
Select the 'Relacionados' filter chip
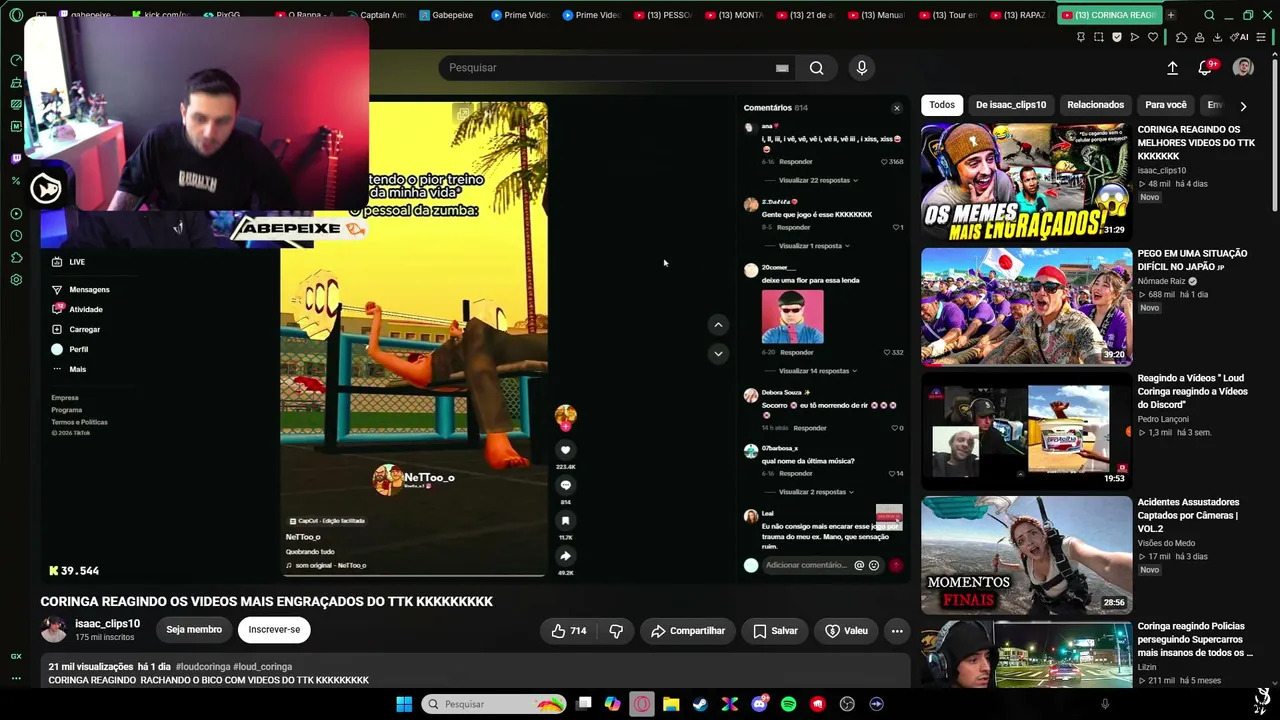pos(1095,105)
